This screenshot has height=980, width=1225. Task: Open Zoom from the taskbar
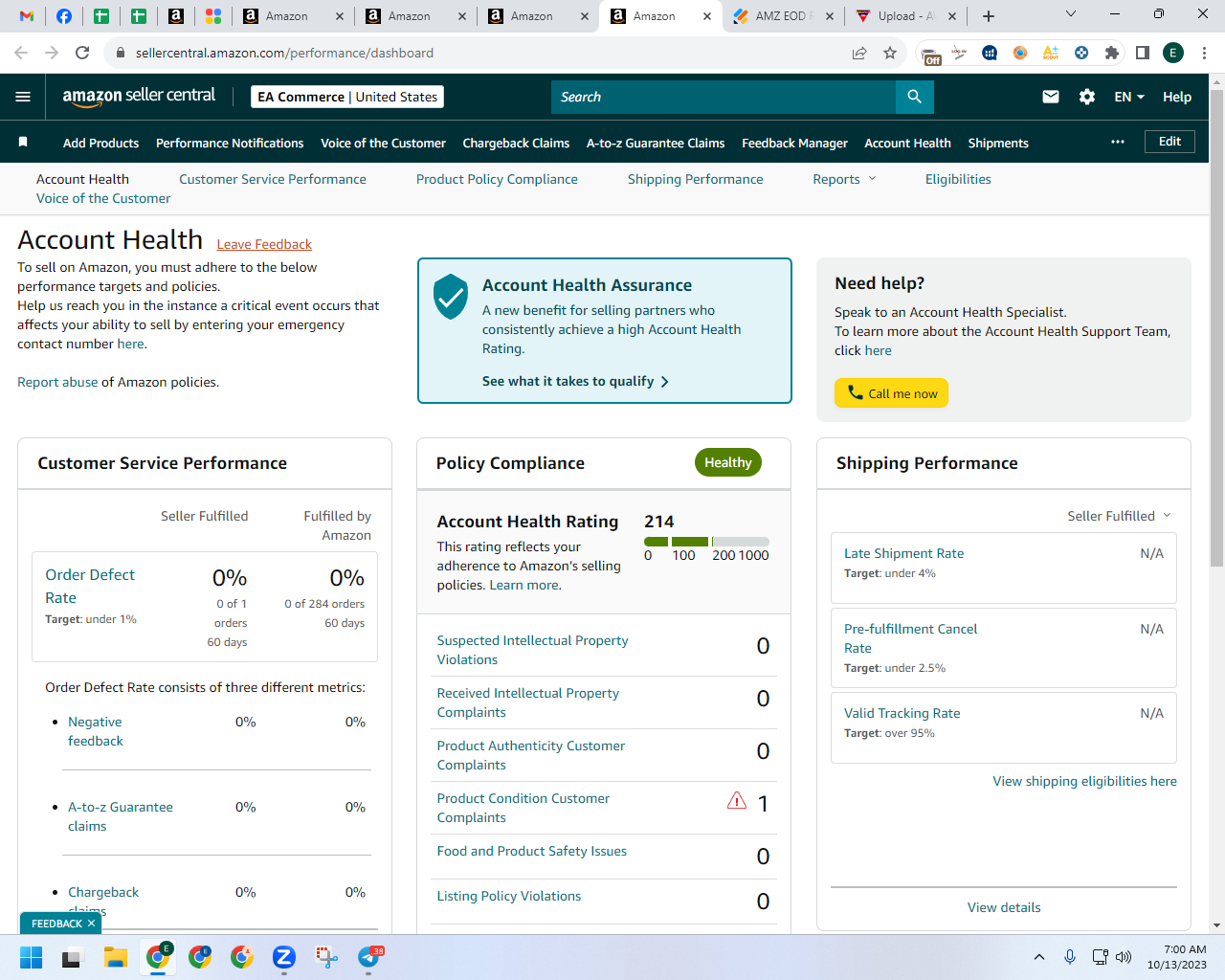coord(283,957)
